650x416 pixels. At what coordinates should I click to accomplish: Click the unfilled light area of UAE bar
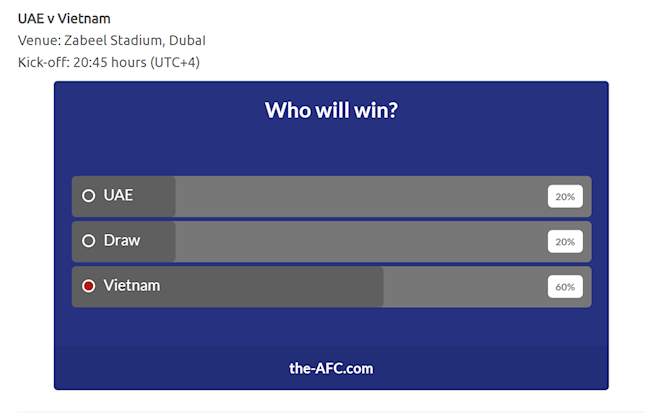(x=360, y=196)
